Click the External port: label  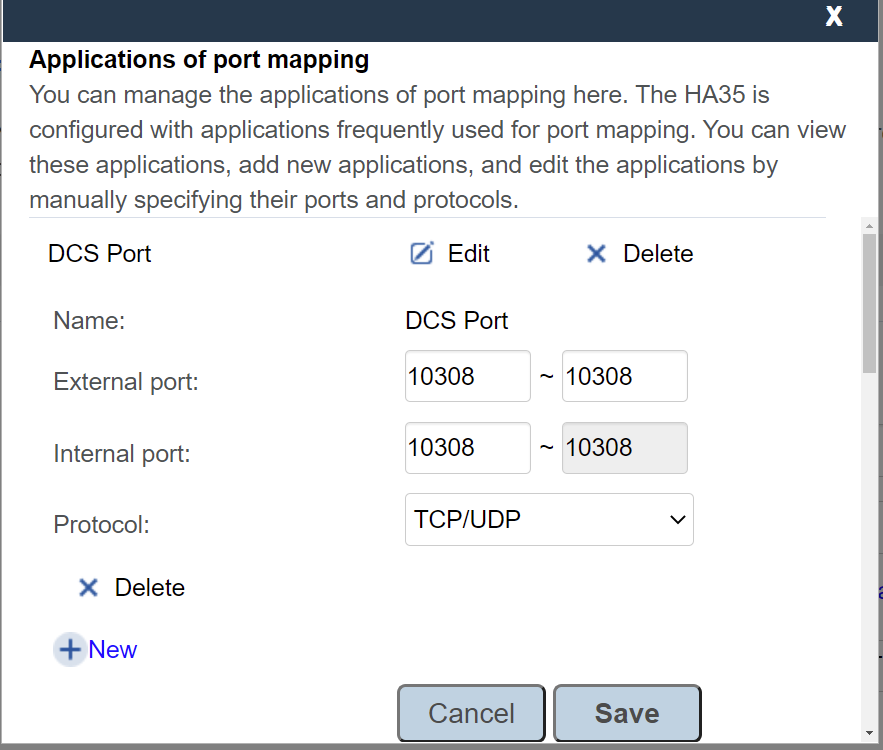pos(126,381)
